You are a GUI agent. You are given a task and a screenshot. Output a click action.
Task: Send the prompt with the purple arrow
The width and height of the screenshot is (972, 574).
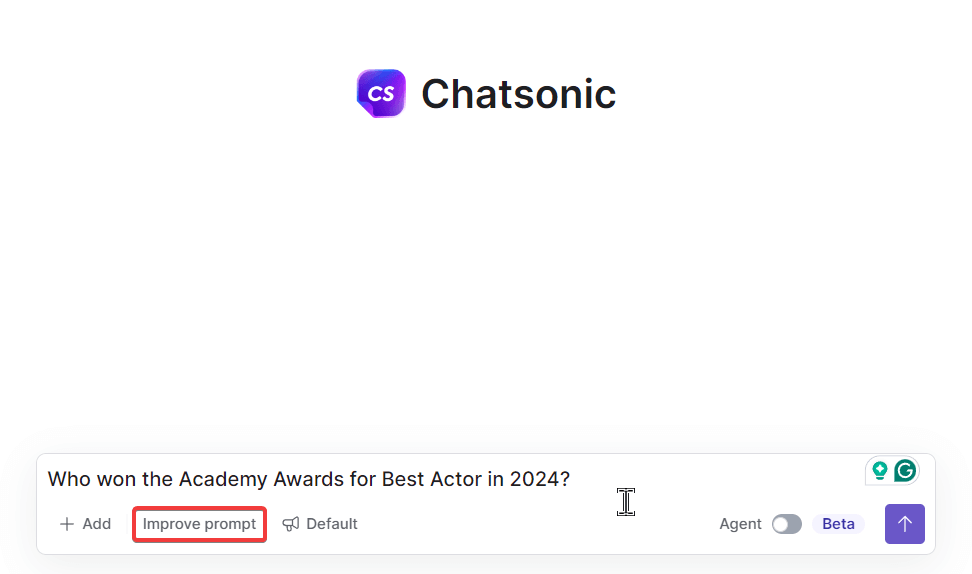pyautogui.click(x=904, y=524)
